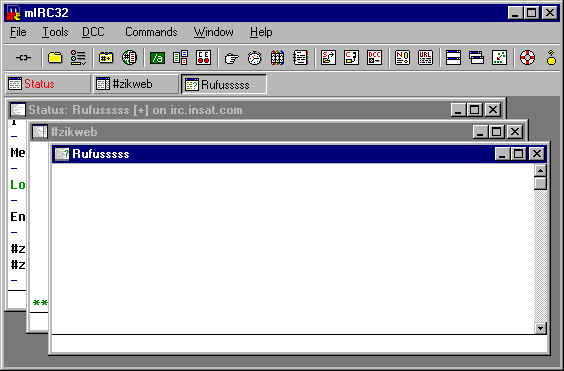Close the Rufusssss query window
The width and height of the screenshot is (564, 371).
(x=537, y=154)
